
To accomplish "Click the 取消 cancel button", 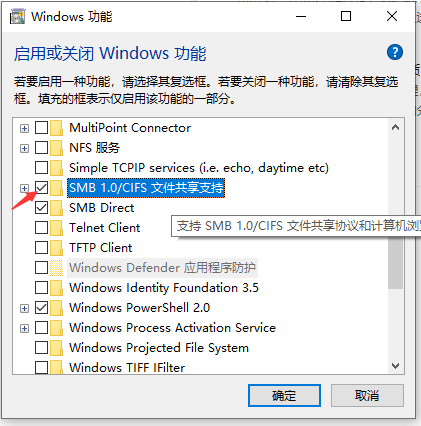I will (x=367, y=396).
